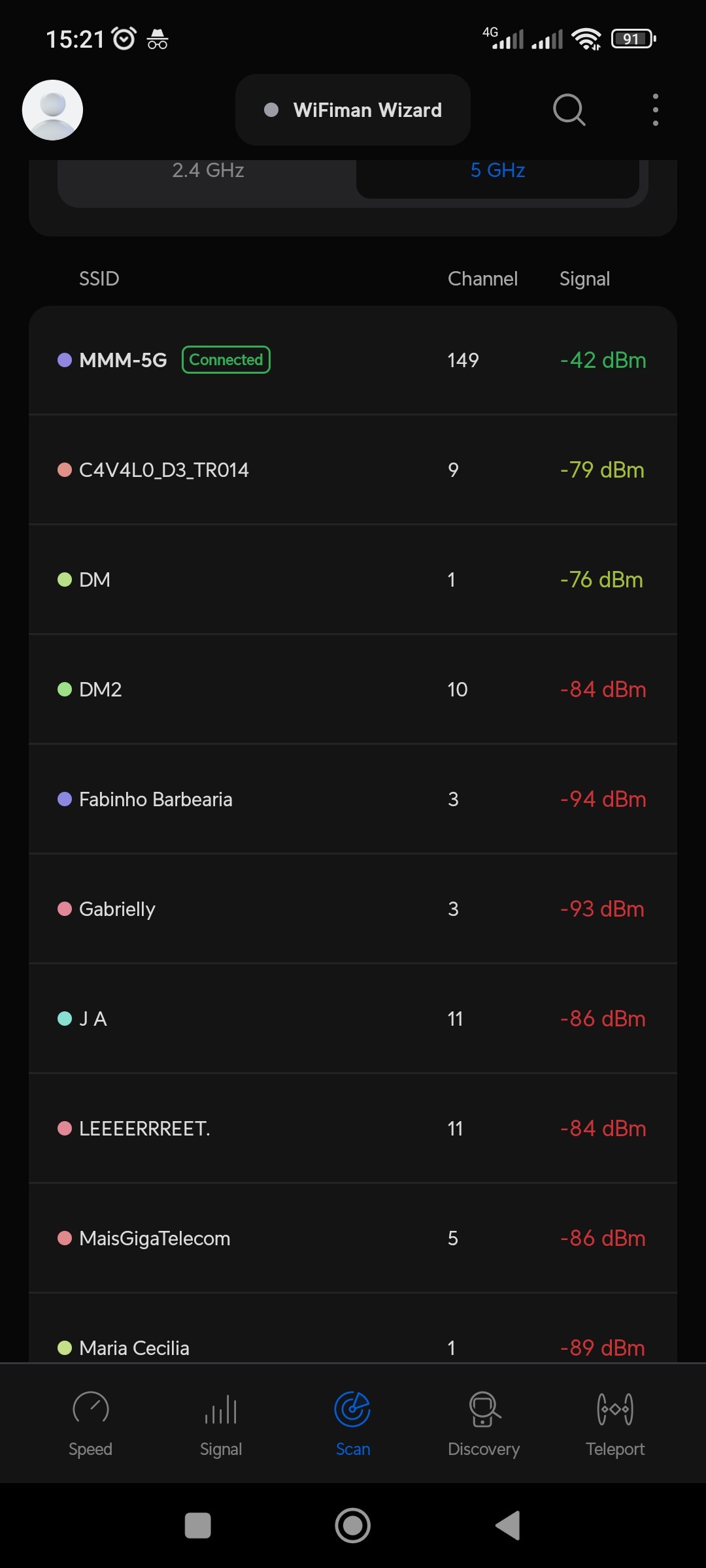Open the Teleport tab icon
The height and width of the screenshot is (1568, 706).
pyautogui.click(x=615, y=1409)
